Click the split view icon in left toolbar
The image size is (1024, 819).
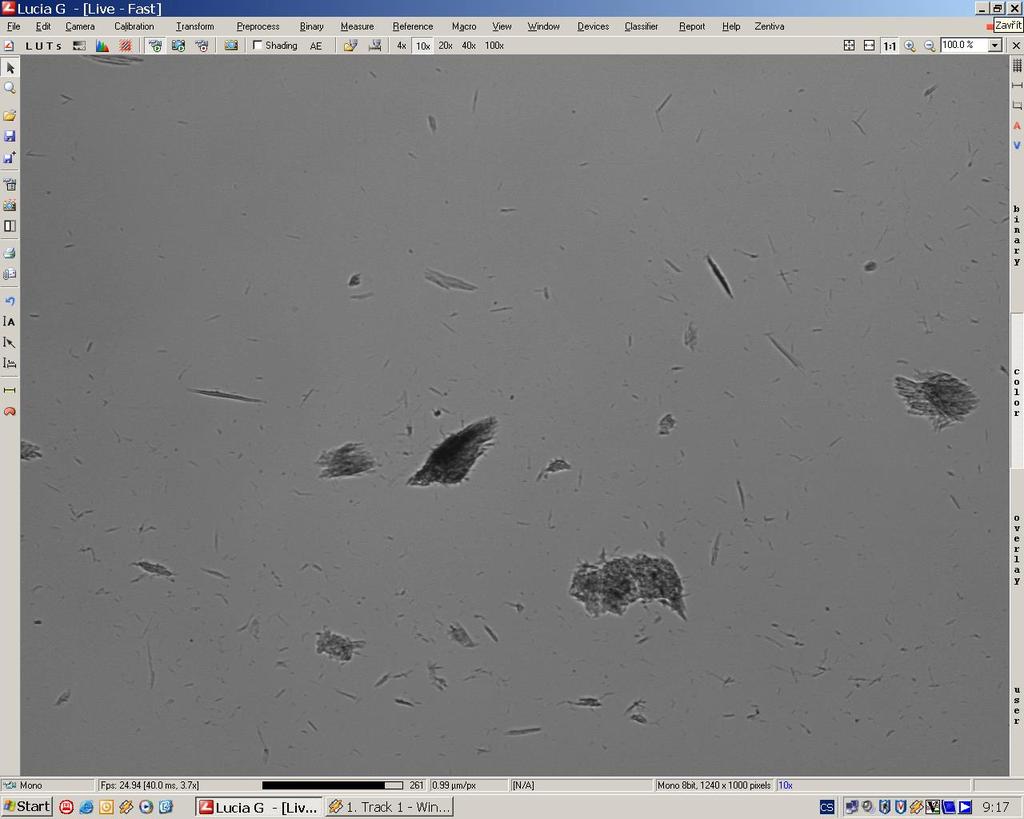tap(10, 225)
